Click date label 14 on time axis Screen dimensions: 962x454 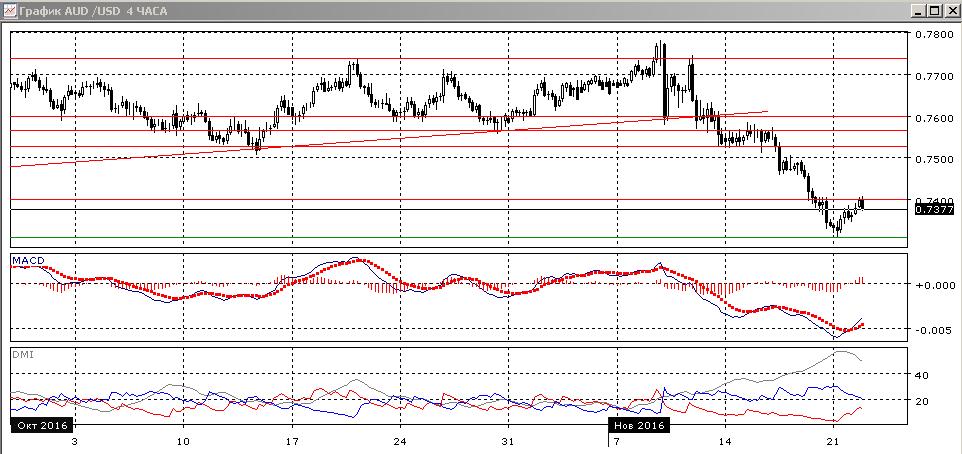(725, 442)
